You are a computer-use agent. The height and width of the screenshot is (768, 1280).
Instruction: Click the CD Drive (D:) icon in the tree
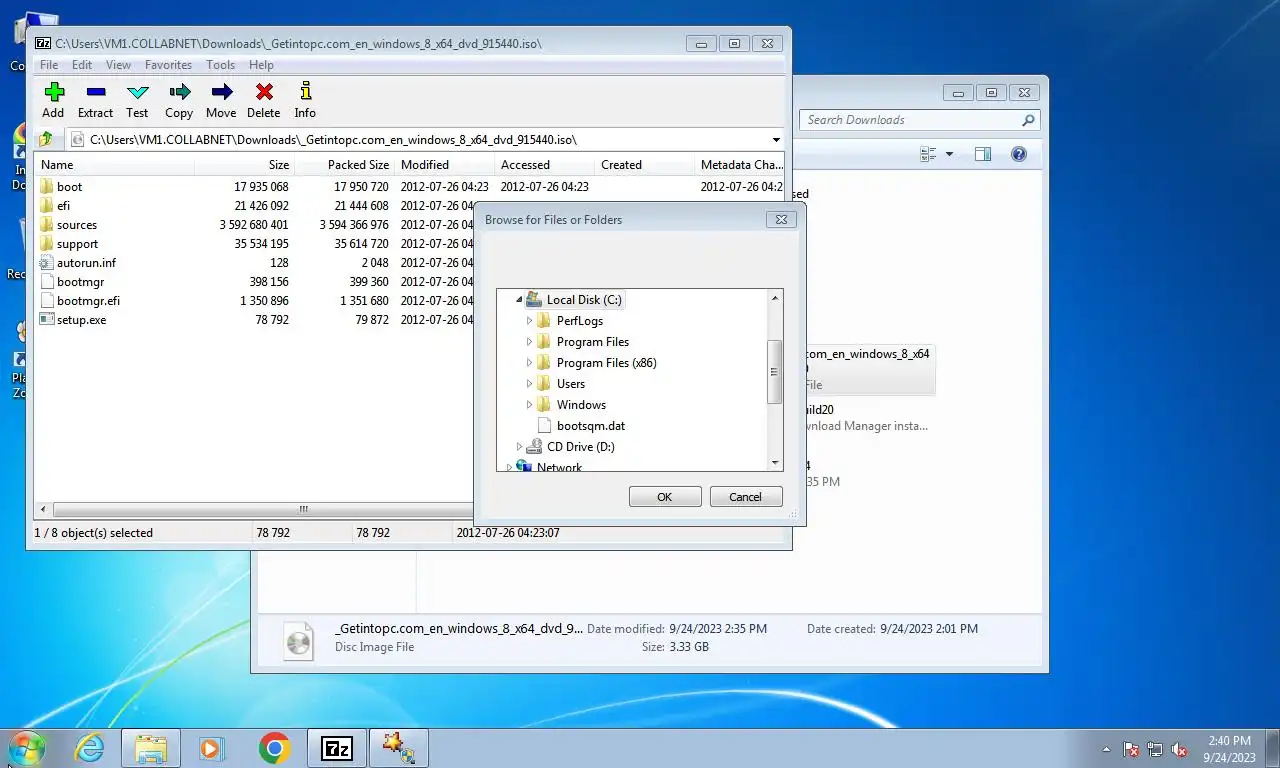[534, 446]
